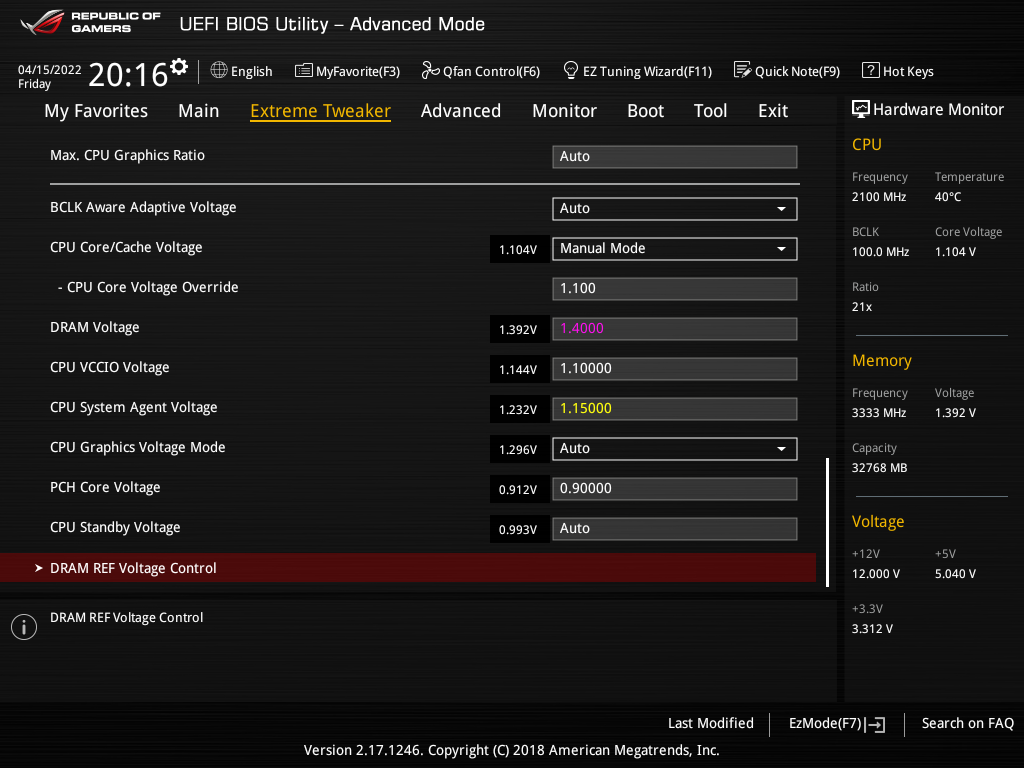Viewport: 1024px width, 768px height.
Task: Switch to EzMode using exit arrow icon
Action: coord(876,724)
